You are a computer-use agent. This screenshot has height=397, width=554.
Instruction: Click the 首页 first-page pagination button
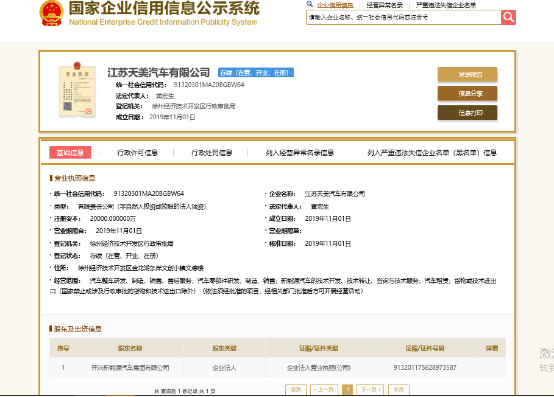[296, 390]
